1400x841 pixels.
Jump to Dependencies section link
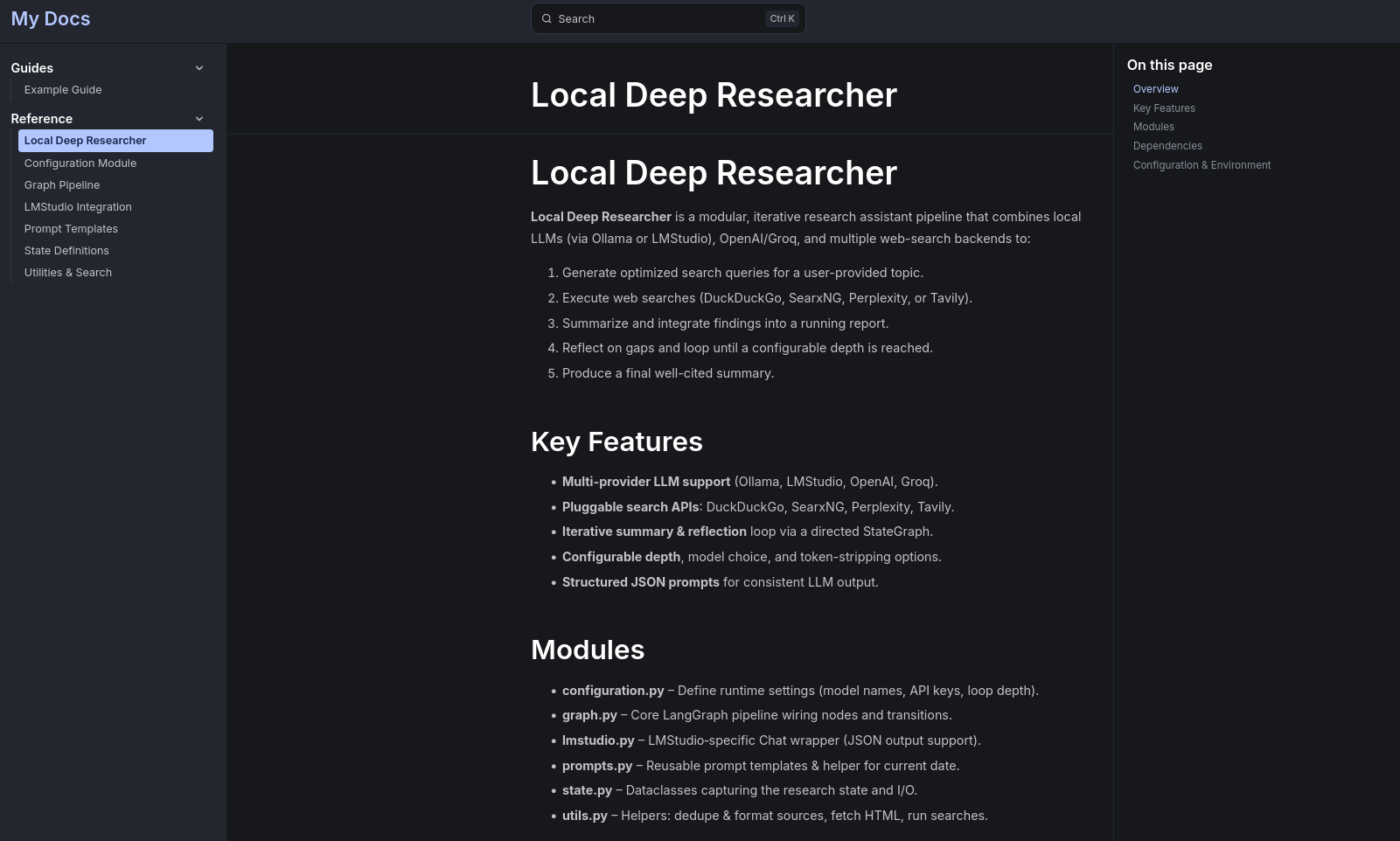1167,146
